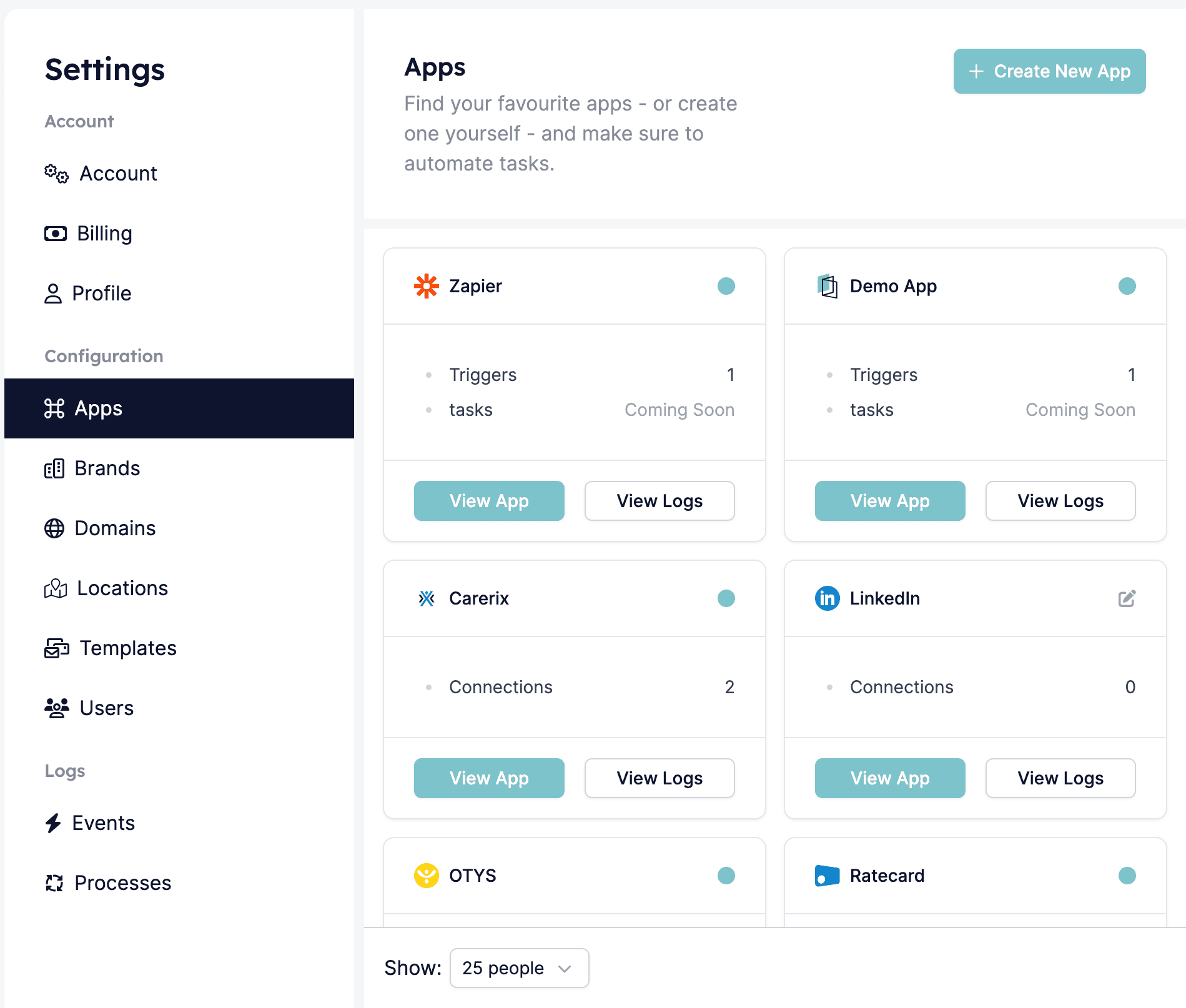This screenshot has width=1186, height=1008.
Task: Click the OTYS card title
Action: click(x=473, y=876)
